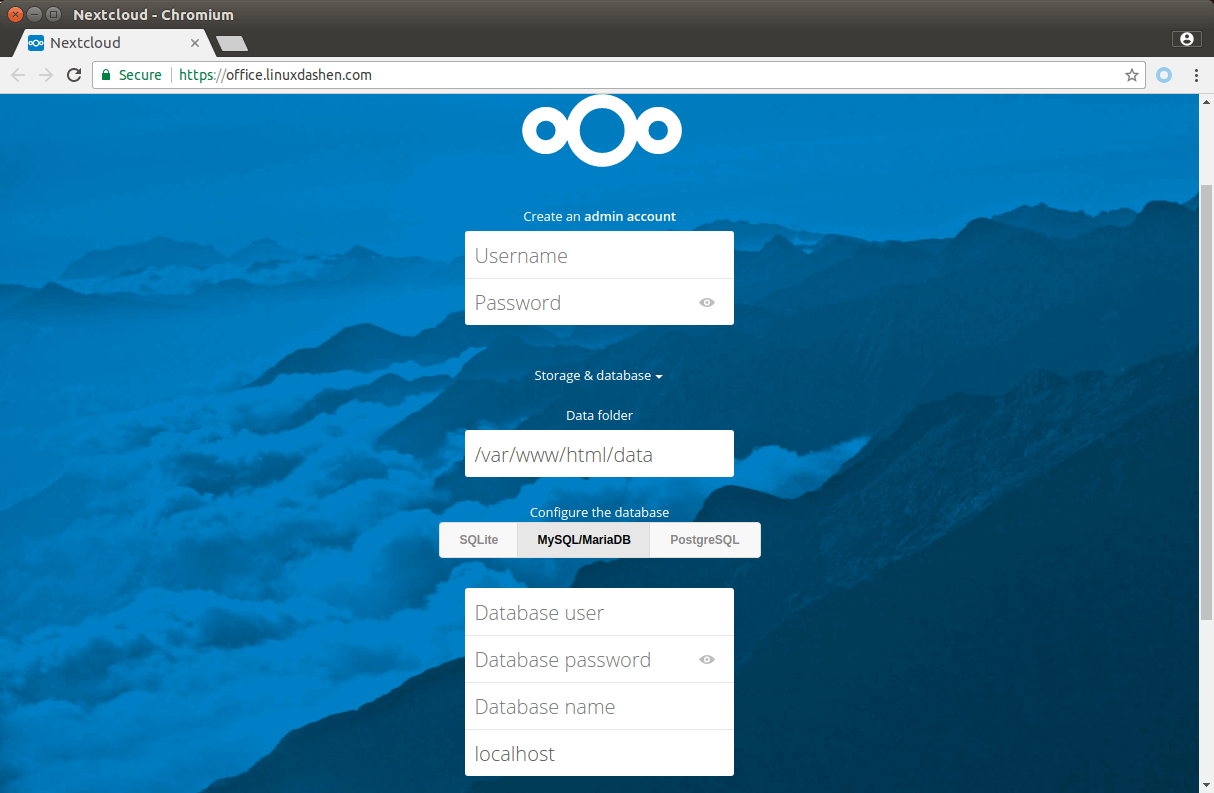The image size is (1214, 793).
Task: Click the blue circle extension icon
Action: click(1164, 75)
